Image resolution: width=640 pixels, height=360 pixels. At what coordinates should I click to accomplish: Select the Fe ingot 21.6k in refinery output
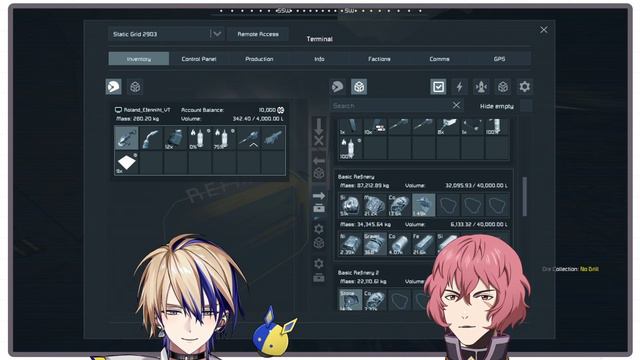pyautogui.click(x=424, y=244)
